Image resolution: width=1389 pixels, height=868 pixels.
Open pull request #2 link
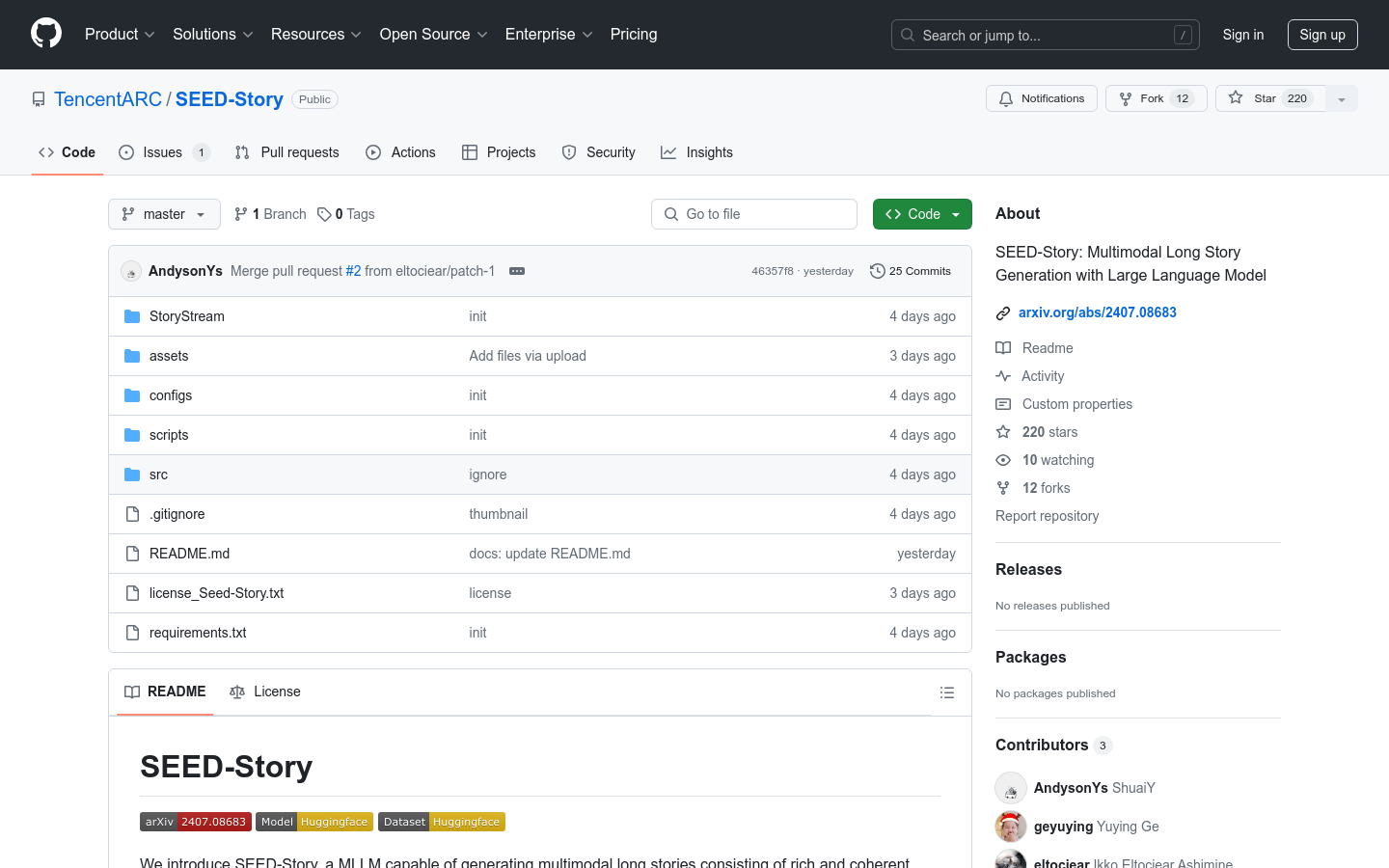pyautogui.click(x=353, y=271)
